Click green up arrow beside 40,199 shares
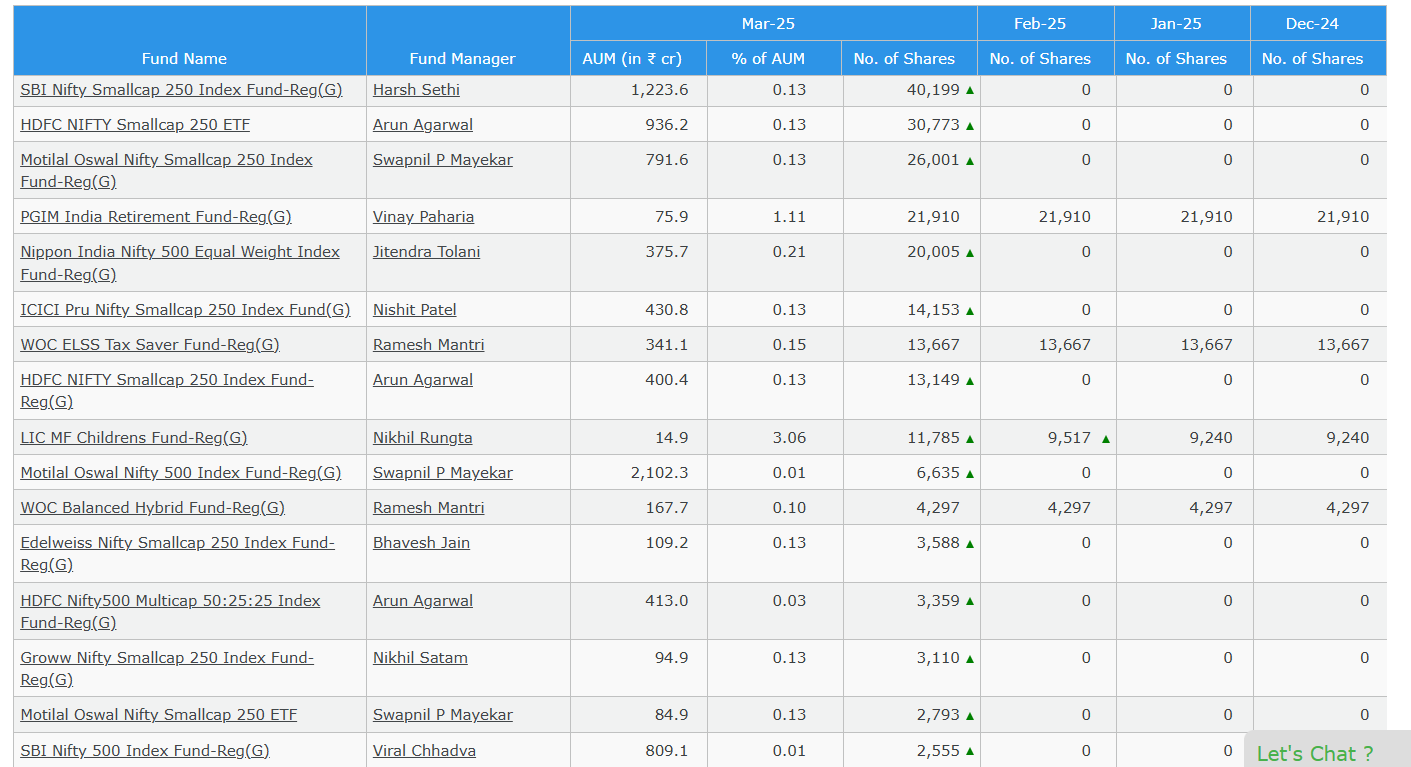The width and height of the screenshot is (1411, 767). [970, 91]
